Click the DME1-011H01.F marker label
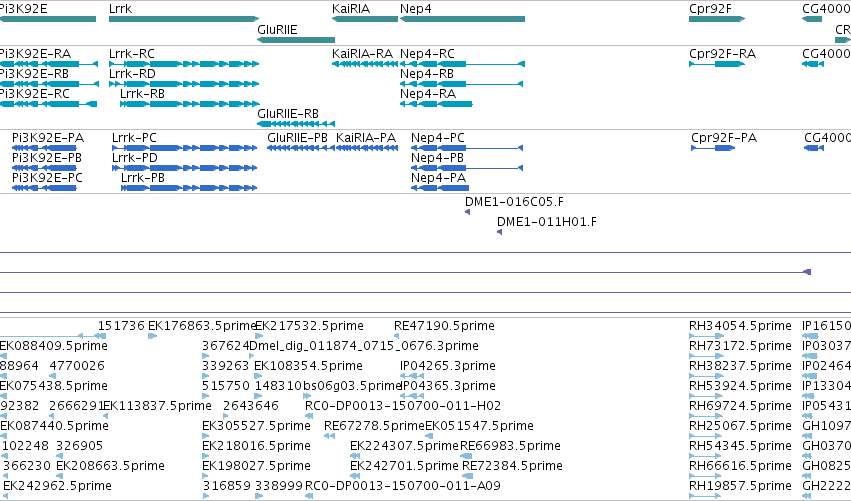The height and width of the screenshot is (501, 851). point(547,222)
